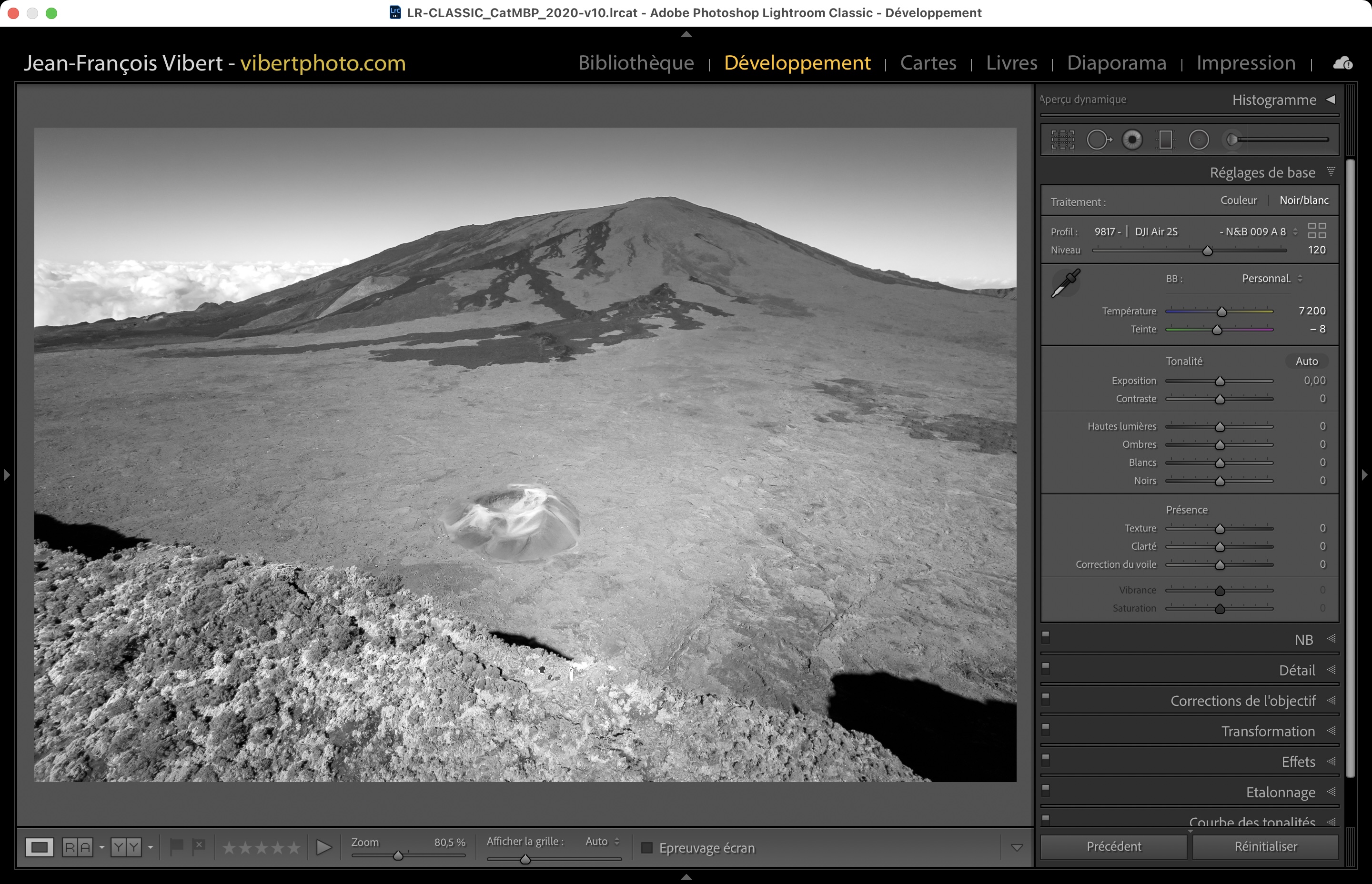Pick the white balance eyedropper
Viewport: 1372px width, 884px height.
(x=1066, y=283)
